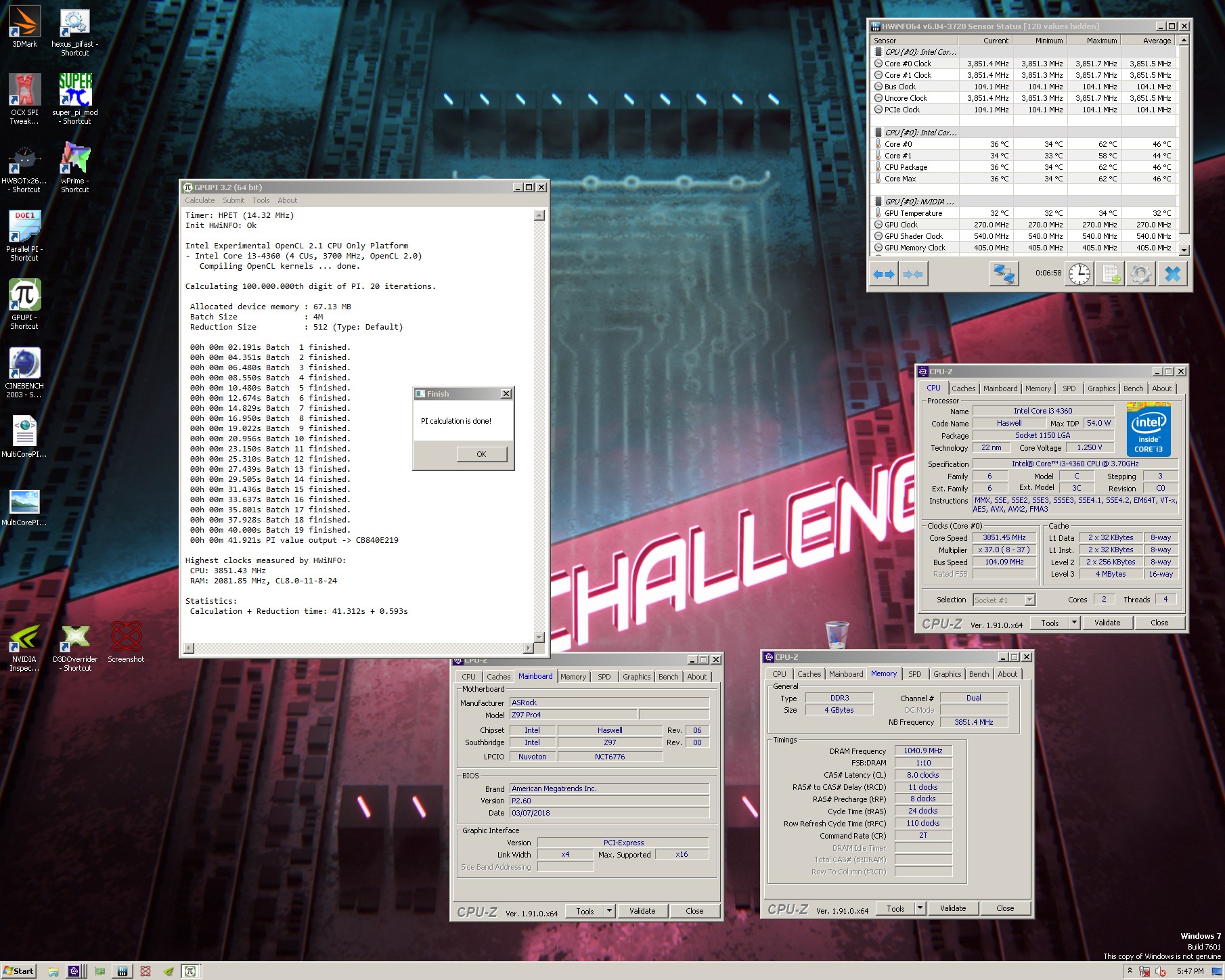Click Validate in the CPU-Z CPU window
Image resolution: width=1225 pixels, height=980 pixels.
click(x=1107, y=623)
